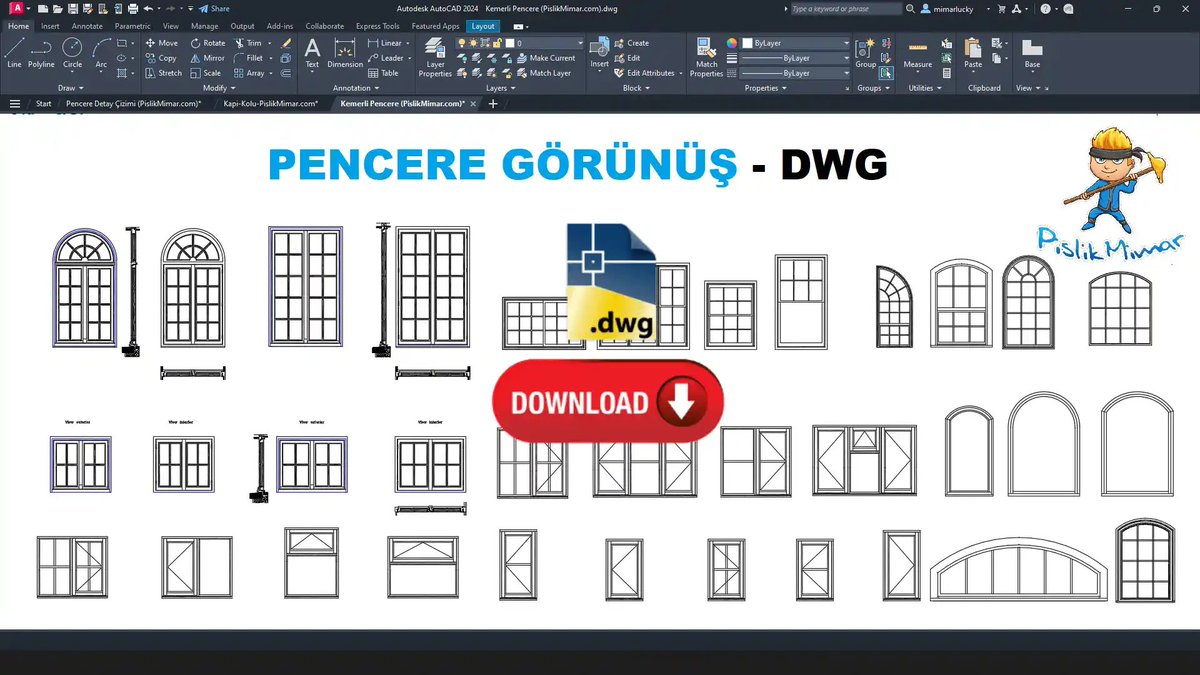Open new drawing tab with plus

(492, 103)
